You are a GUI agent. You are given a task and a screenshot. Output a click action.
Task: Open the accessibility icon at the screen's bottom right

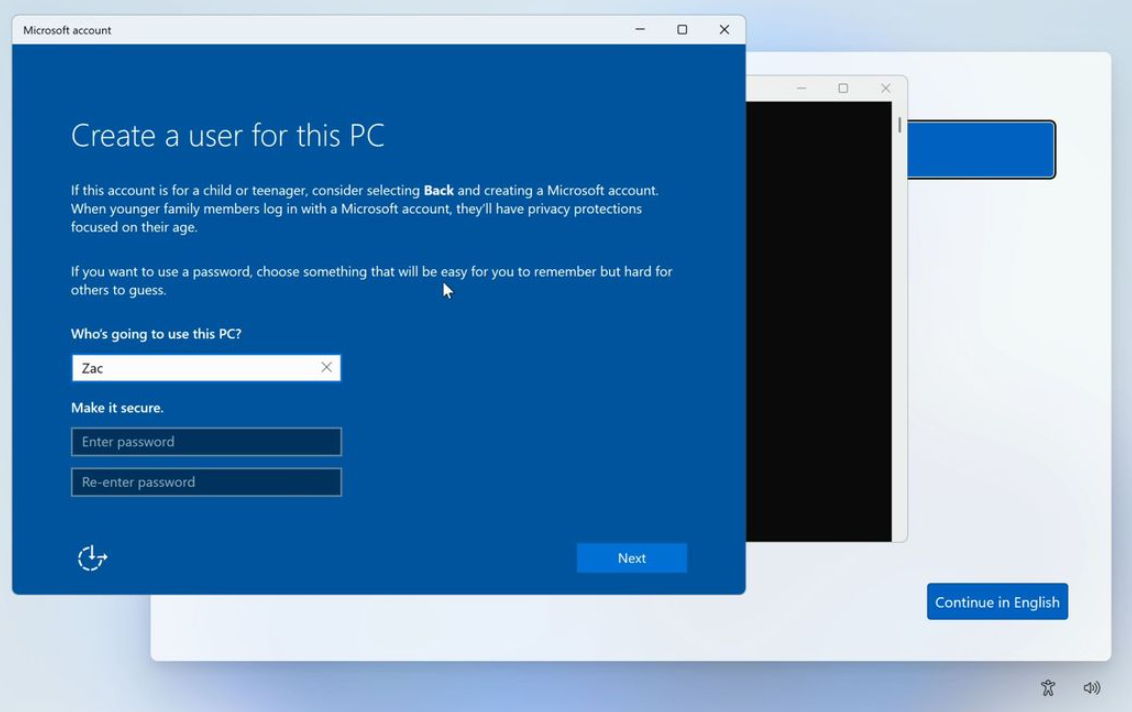tap(1048, 687)
